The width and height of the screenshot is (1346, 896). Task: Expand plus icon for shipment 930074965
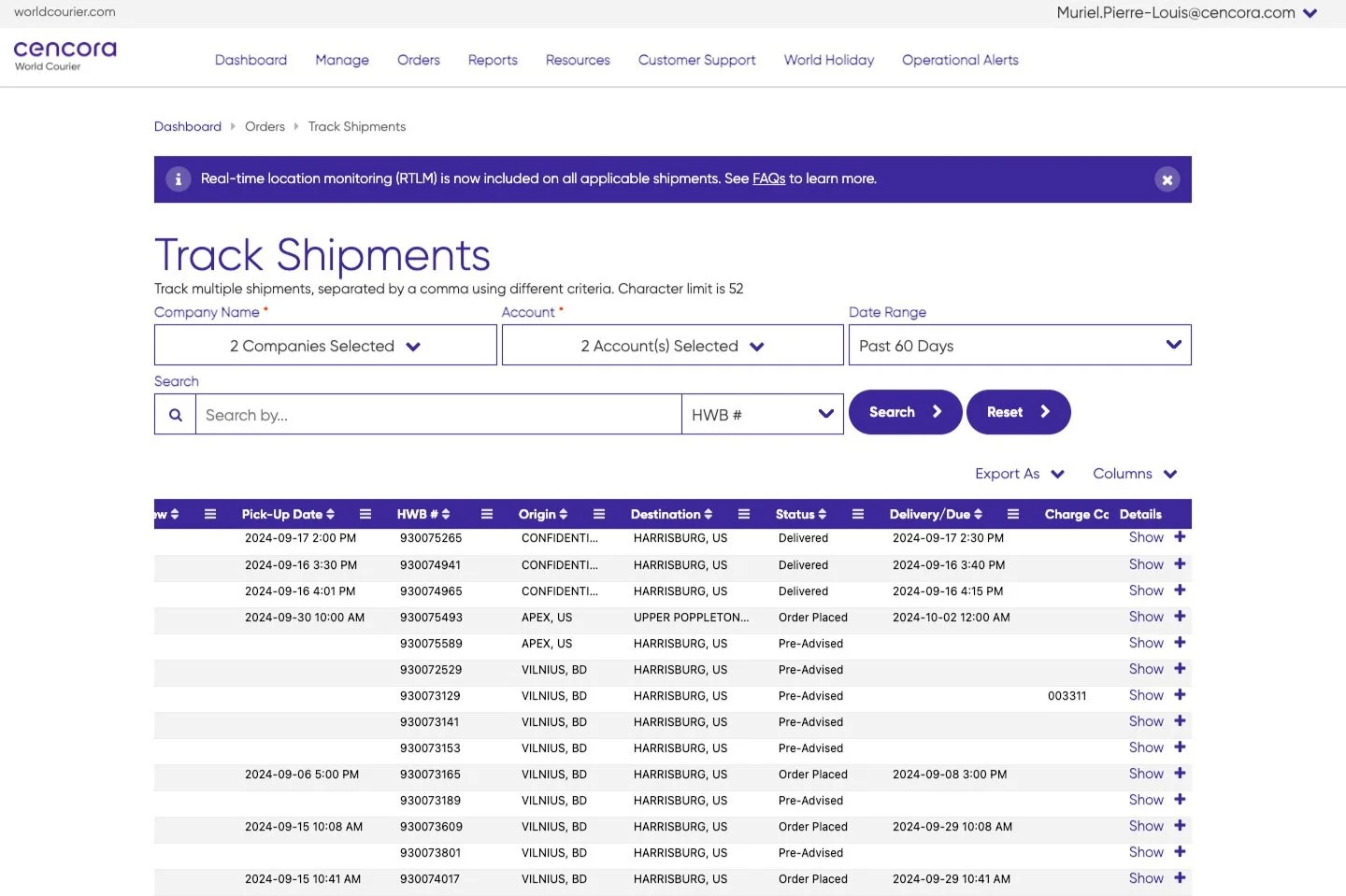click(1180, 590)
